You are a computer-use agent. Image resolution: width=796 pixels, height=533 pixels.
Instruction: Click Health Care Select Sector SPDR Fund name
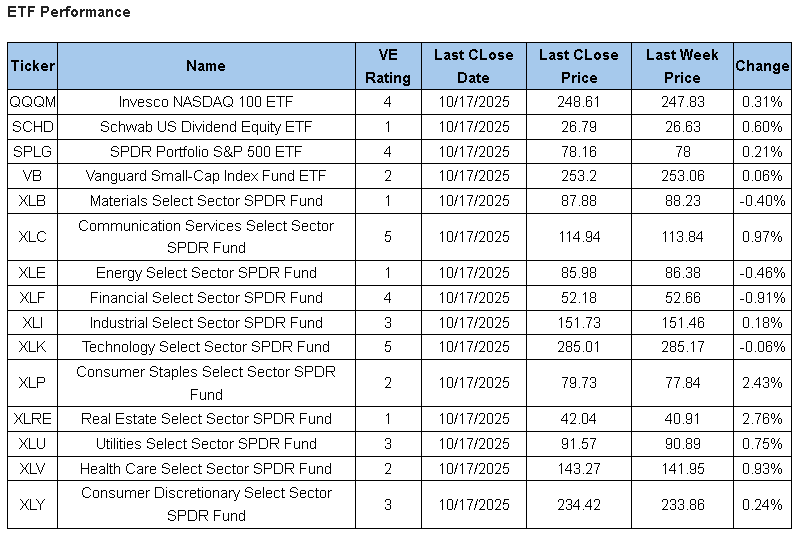click(206, 468)
